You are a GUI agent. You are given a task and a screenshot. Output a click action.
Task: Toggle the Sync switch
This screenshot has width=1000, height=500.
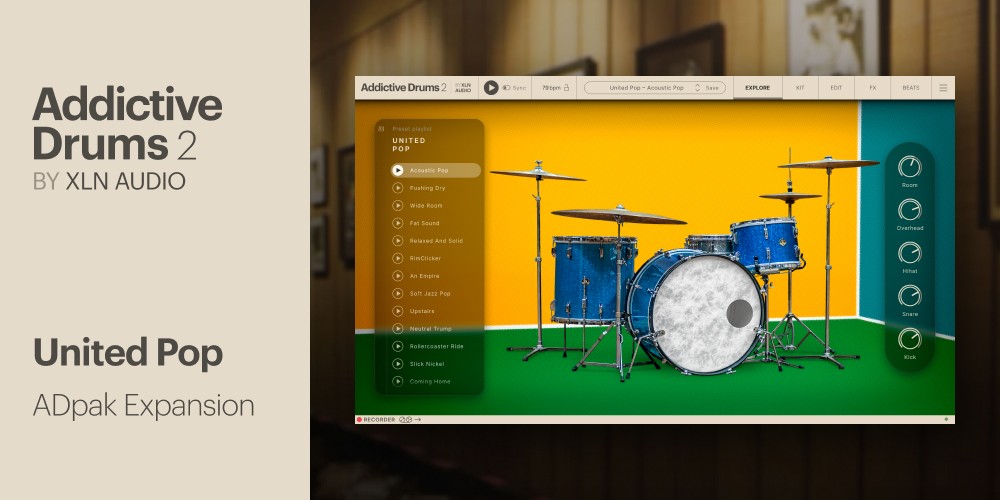(x=507, y=88)
